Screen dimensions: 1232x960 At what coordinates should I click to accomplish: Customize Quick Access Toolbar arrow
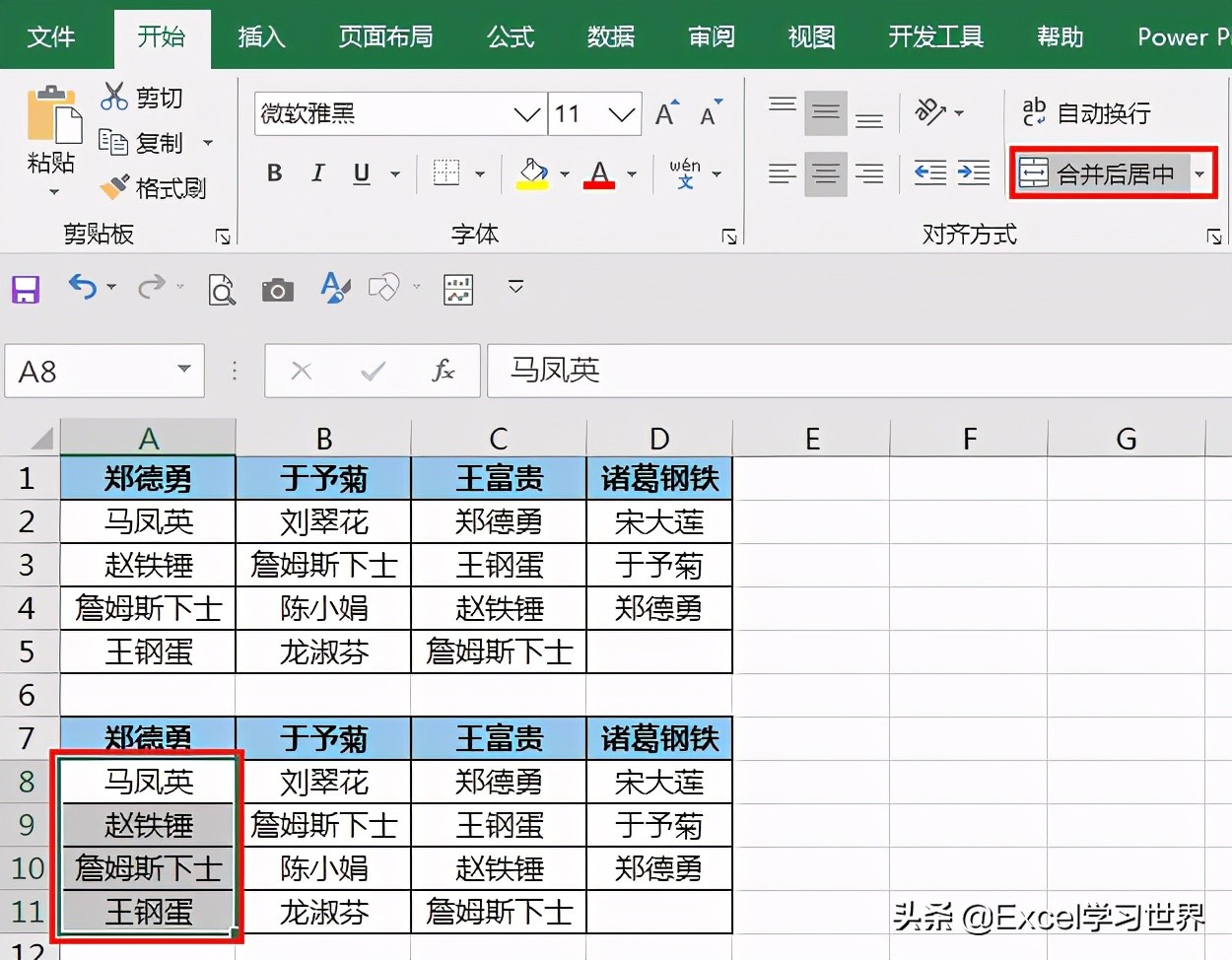[514, 287]
